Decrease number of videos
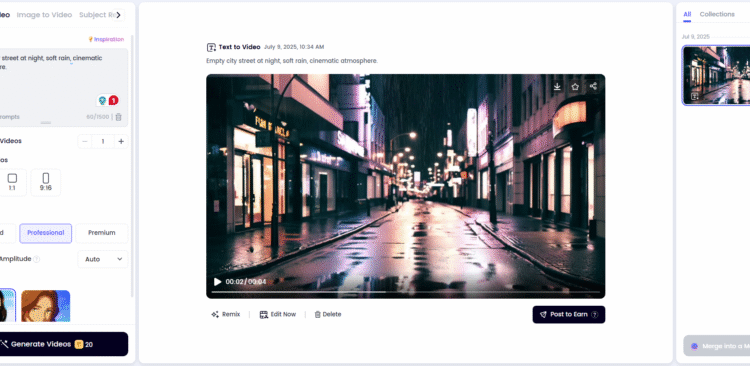This screenshot has height=366, width=750. (85, 141)
